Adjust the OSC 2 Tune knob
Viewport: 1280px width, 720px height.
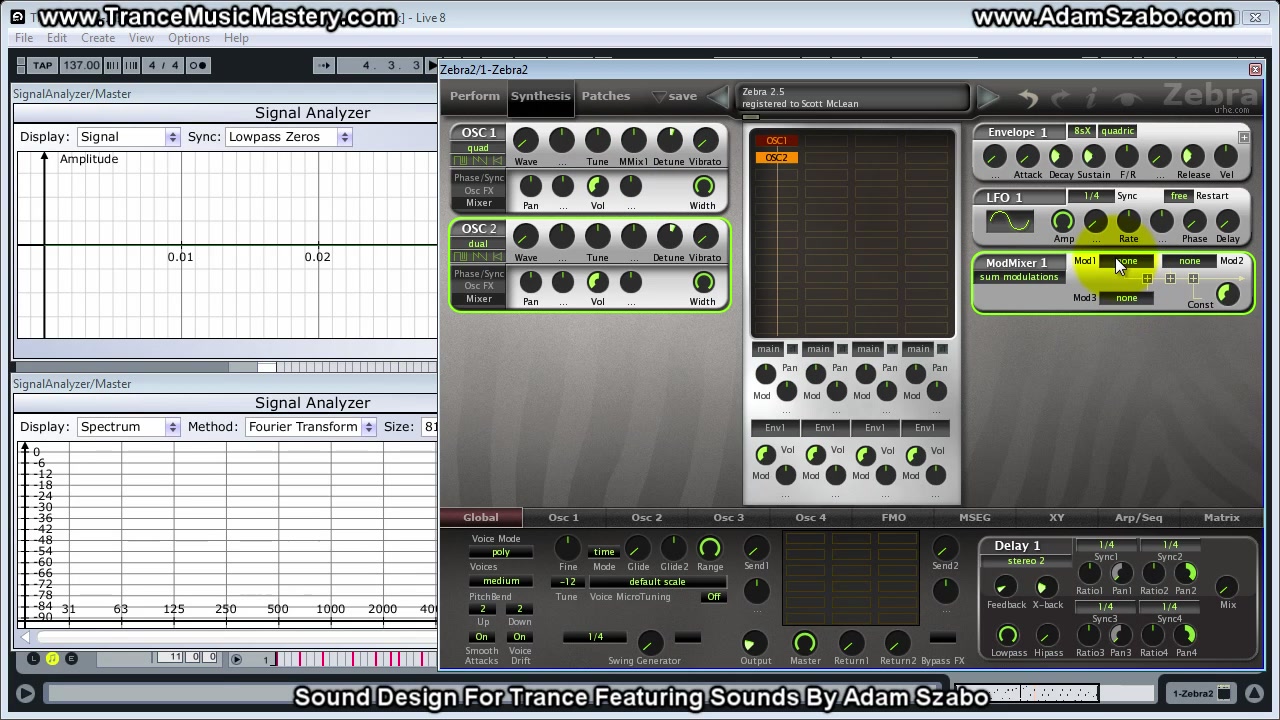pos(597,237)
